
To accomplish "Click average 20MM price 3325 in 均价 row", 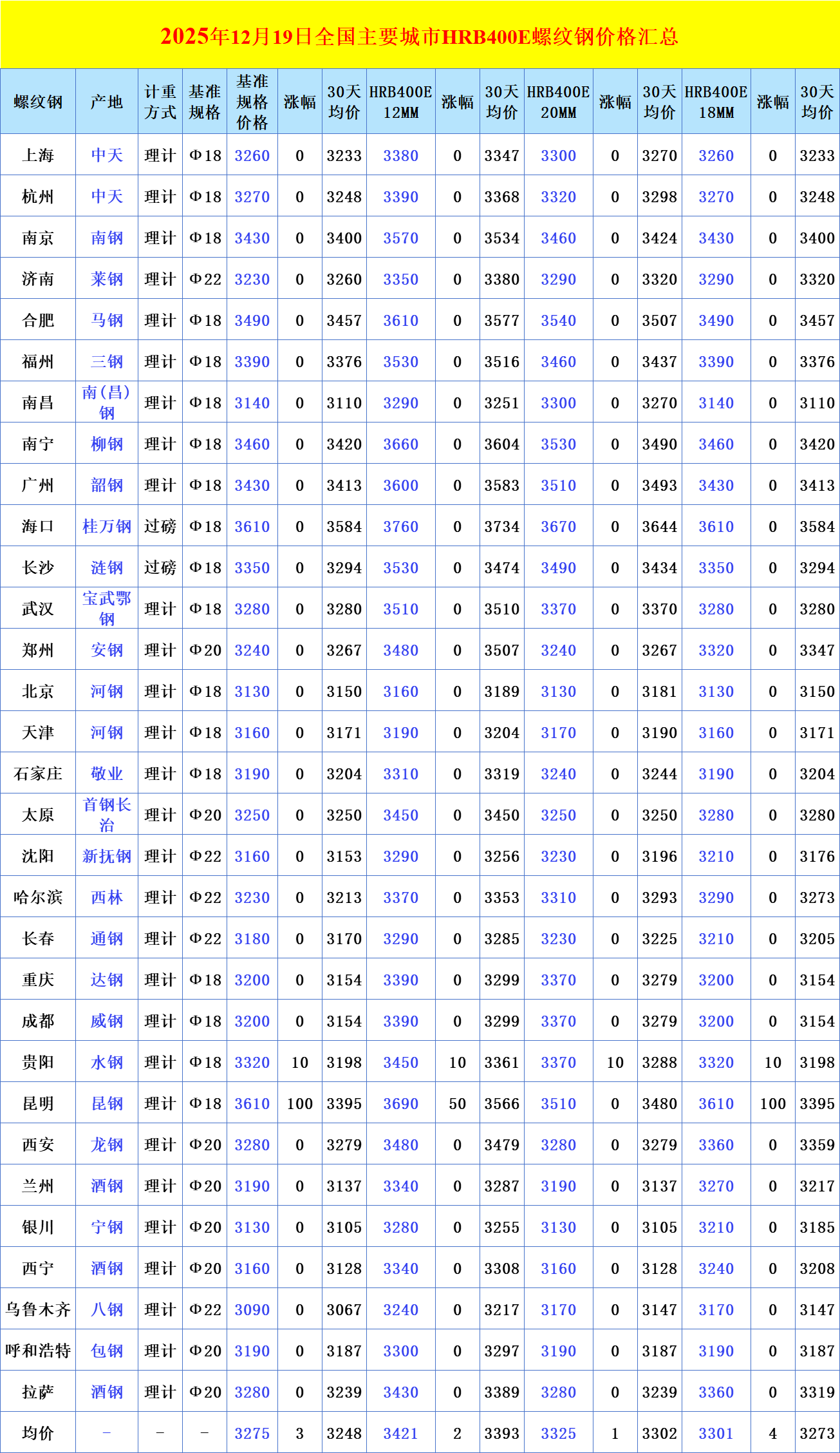I will click(x=559, y=1434).
